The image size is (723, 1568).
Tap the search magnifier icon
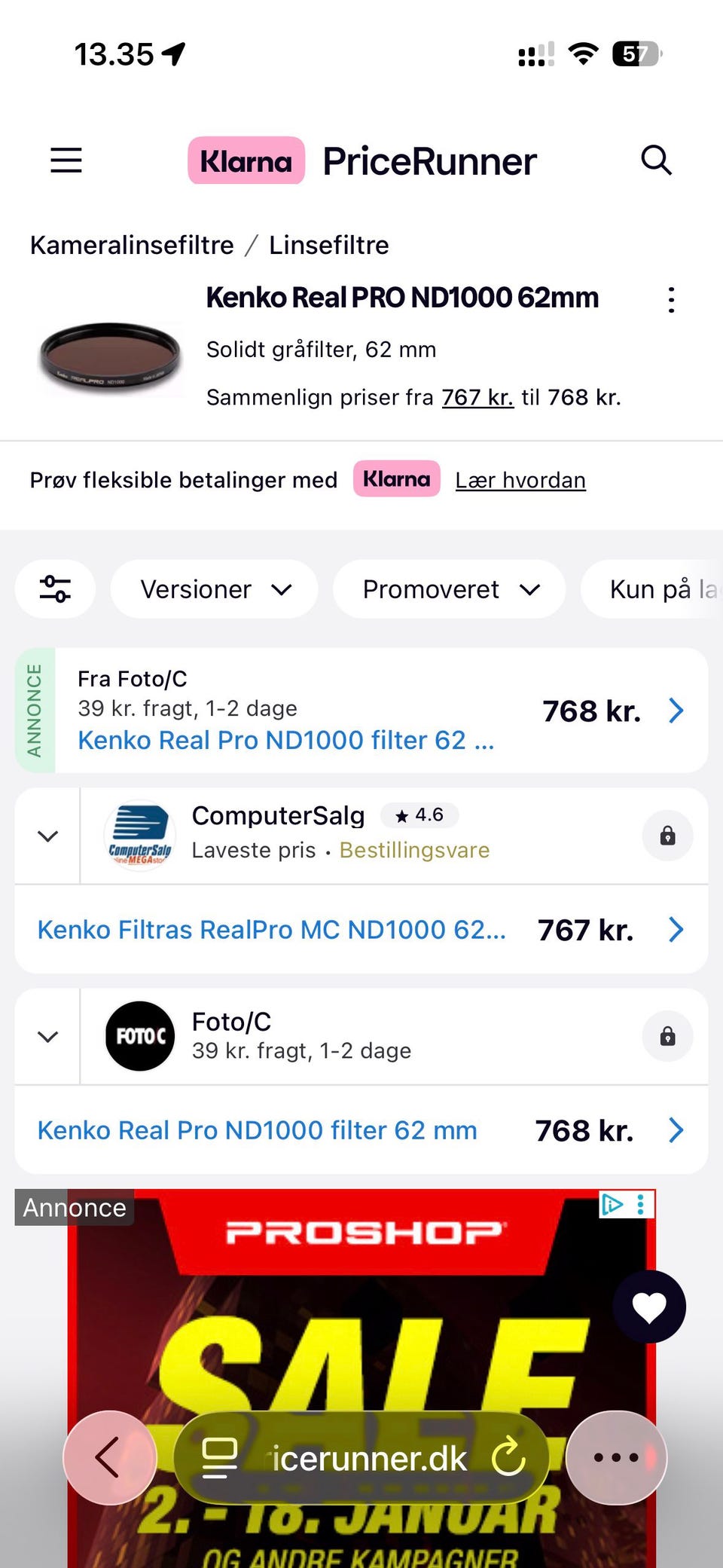point(656,160)
